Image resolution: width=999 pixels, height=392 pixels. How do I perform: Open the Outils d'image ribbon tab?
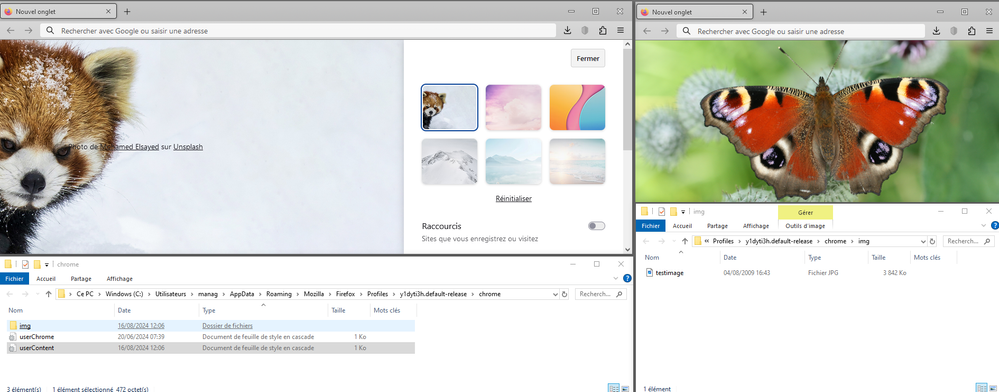tap(805, 226)
